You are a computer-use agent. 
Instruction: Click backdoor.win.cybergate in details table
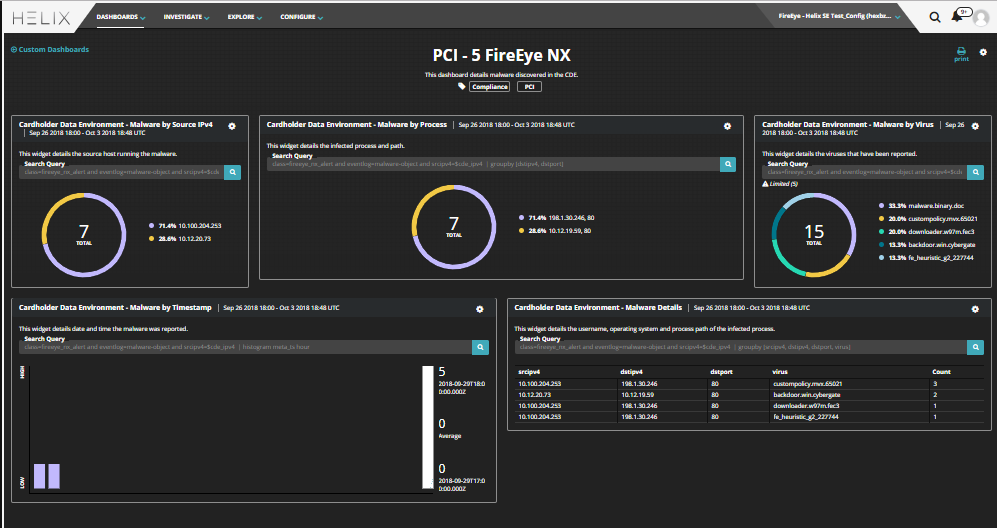[x=806, y=394]
